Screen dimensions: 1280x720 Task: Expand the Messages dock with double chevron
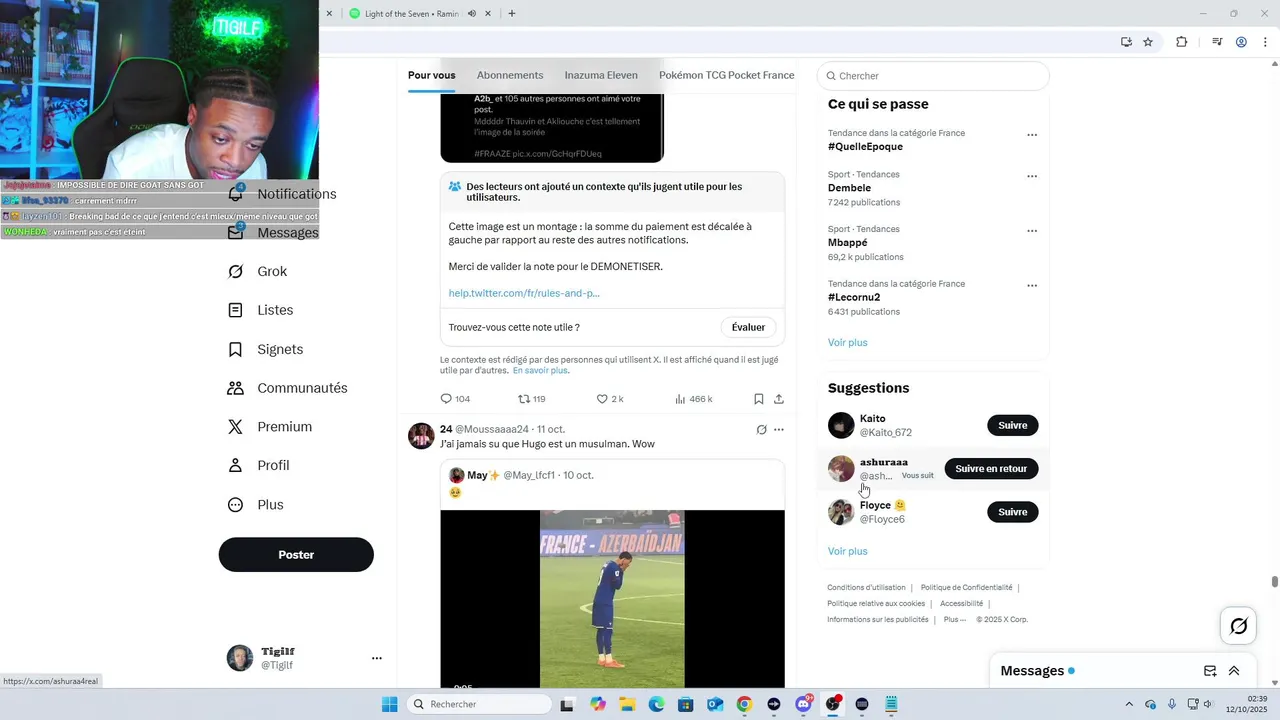point(1234,671)
